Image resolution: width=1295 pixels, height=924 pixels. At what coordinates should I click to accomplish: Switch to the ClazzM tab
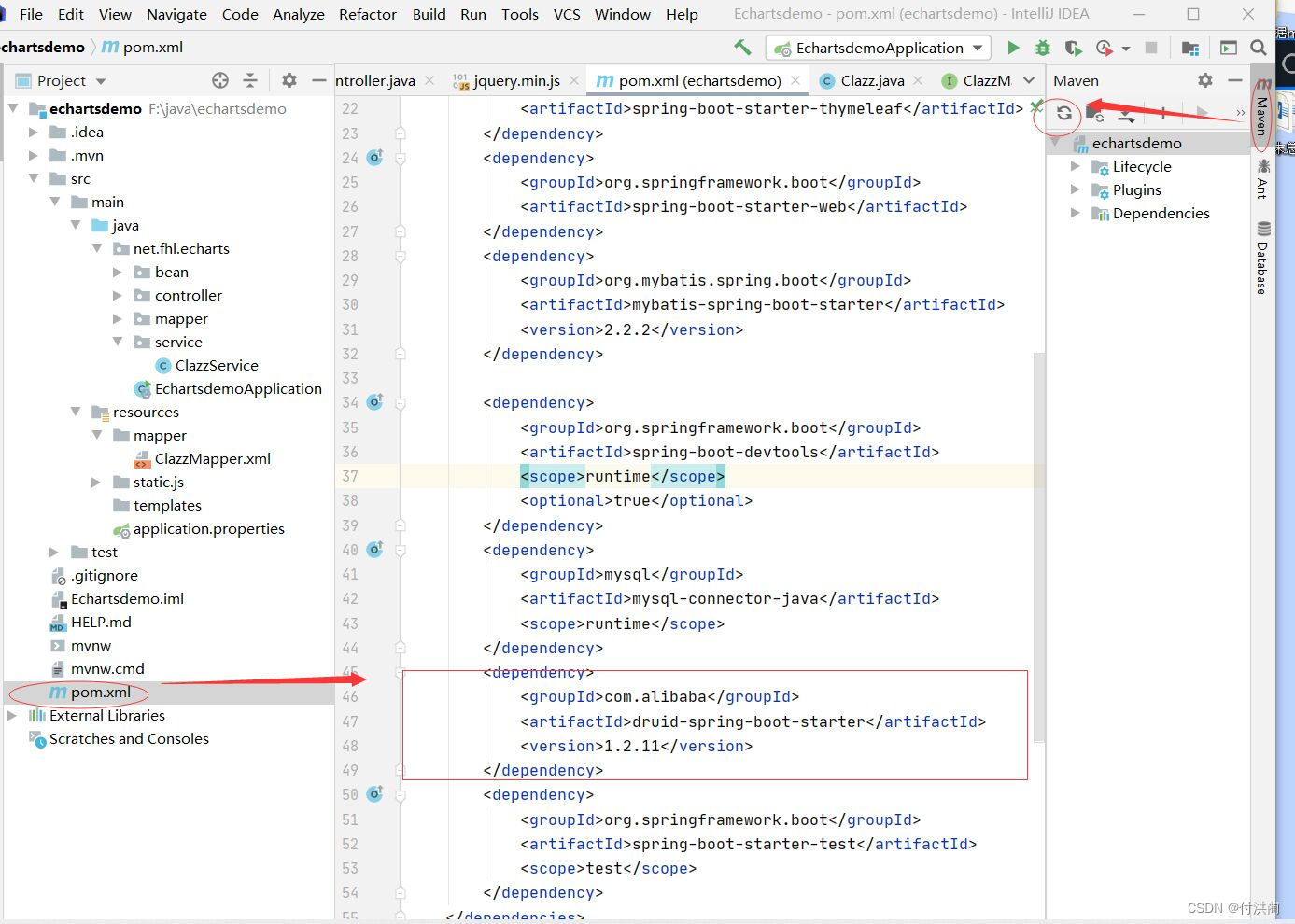pos(977,80)
